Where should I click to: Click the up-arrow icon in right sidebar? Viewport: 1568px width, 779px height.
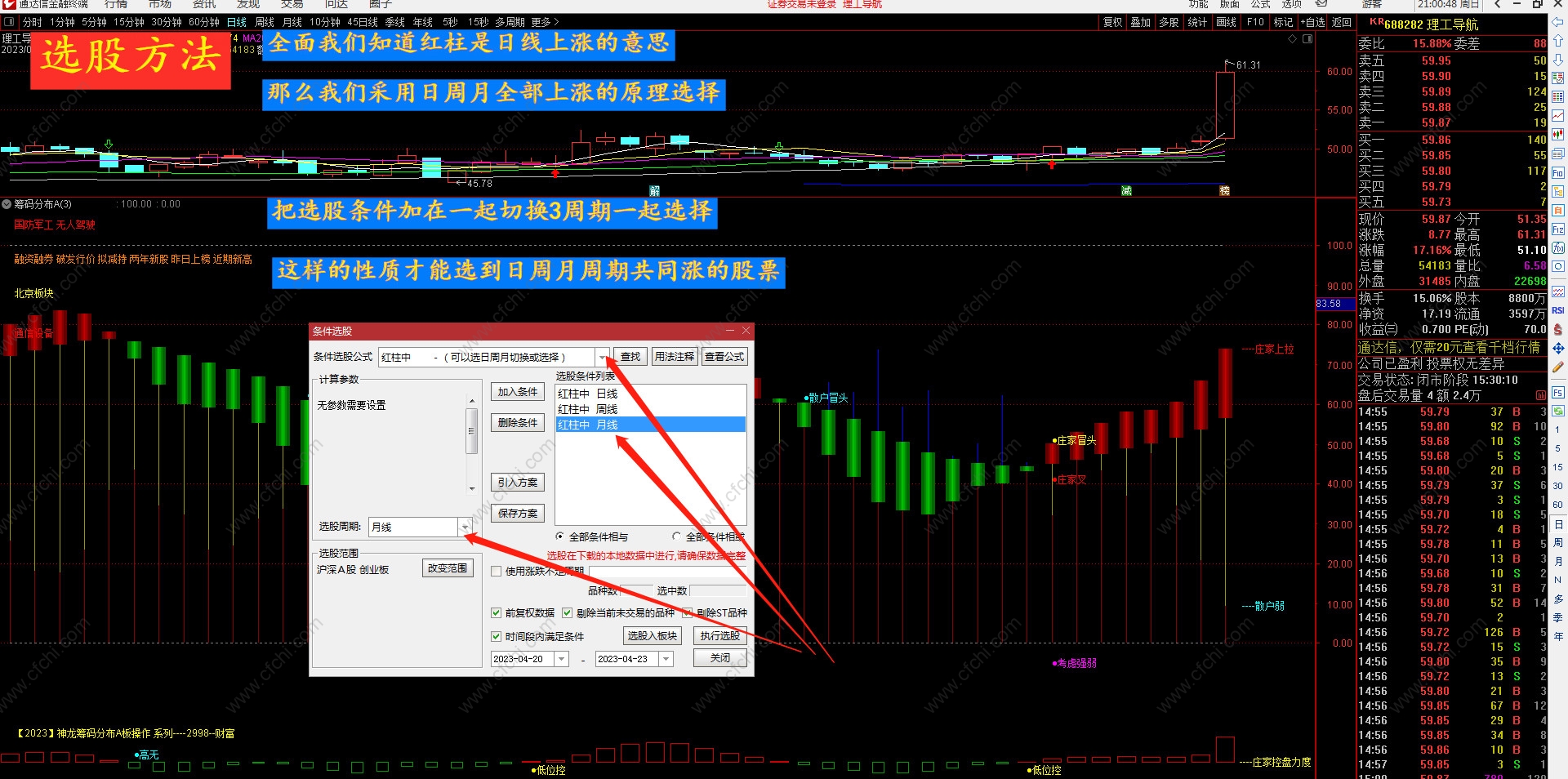coord(1558,40)
